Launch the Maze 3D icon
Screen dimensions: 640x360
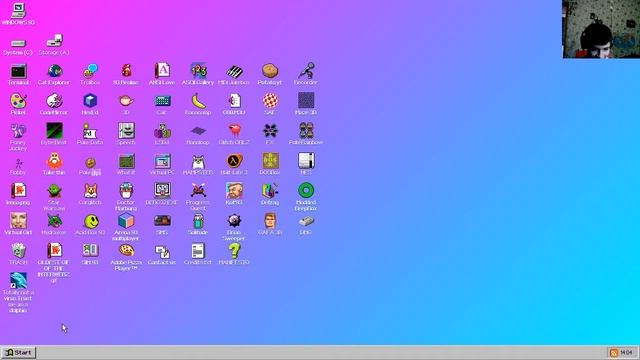click(306, 101)
